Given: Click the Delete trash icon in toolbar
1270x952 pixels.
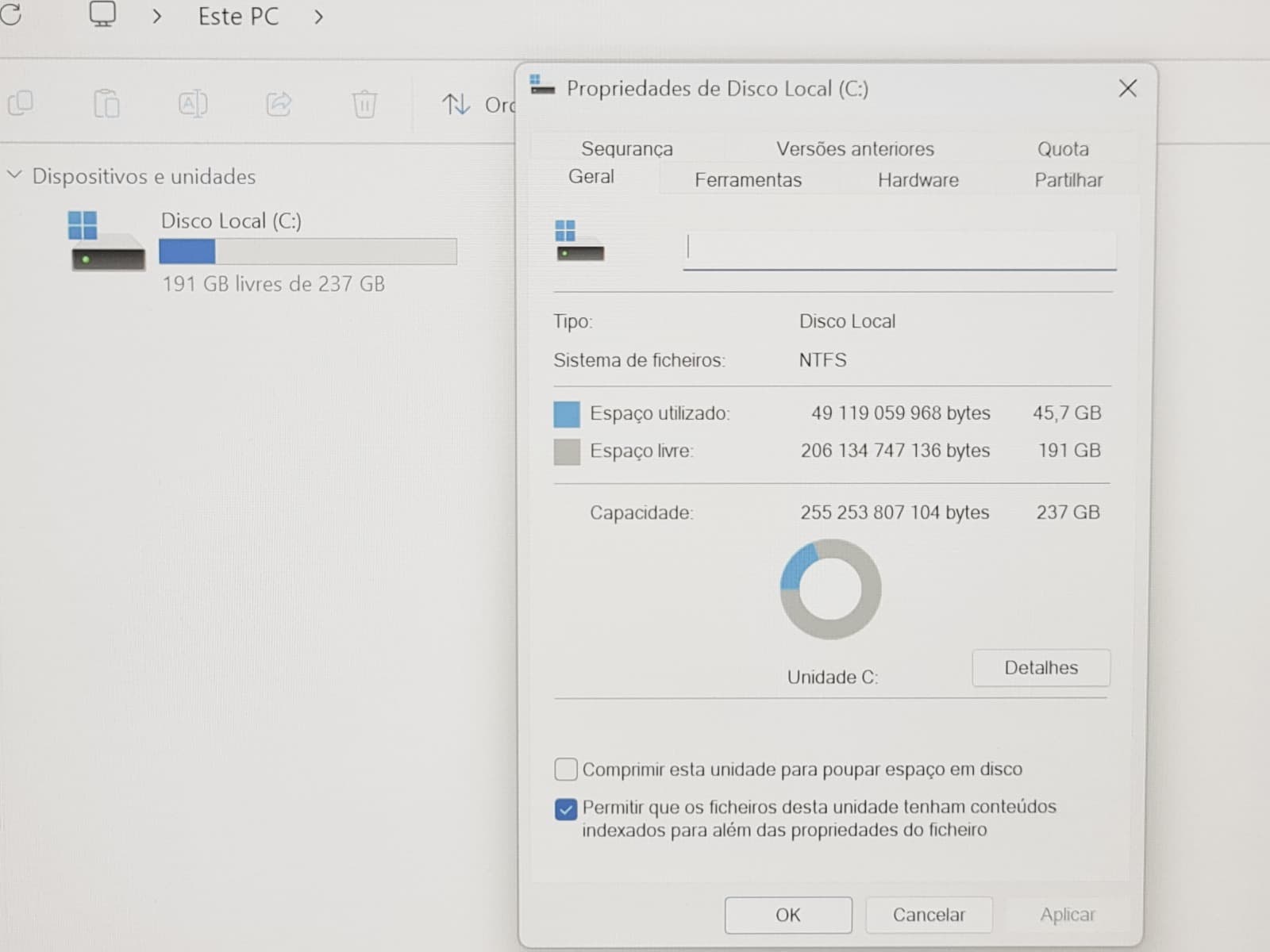Looking at the screenshot, I should click(364, 104).
